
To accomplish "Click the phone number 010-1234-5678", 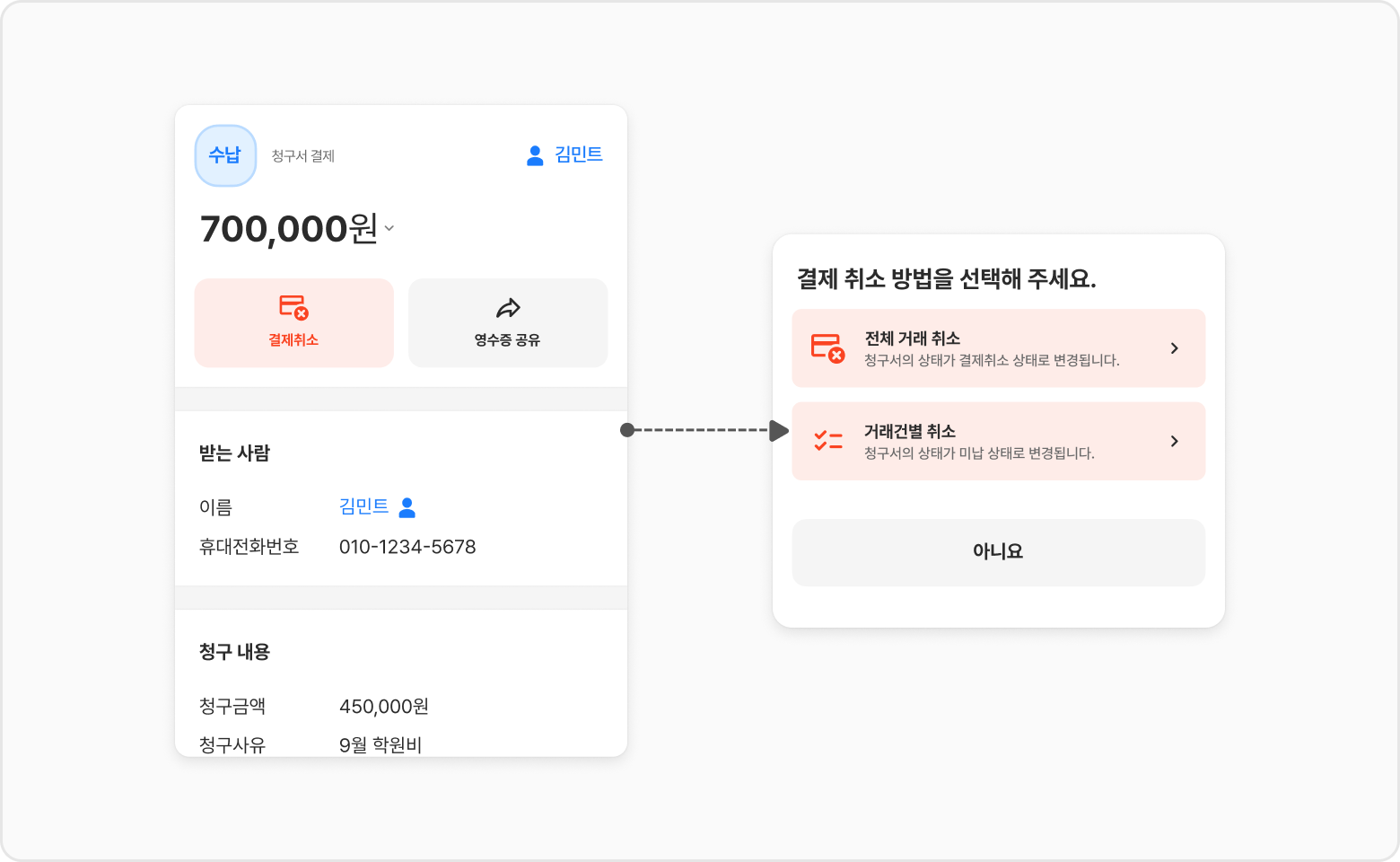I will tap(407, 547).
